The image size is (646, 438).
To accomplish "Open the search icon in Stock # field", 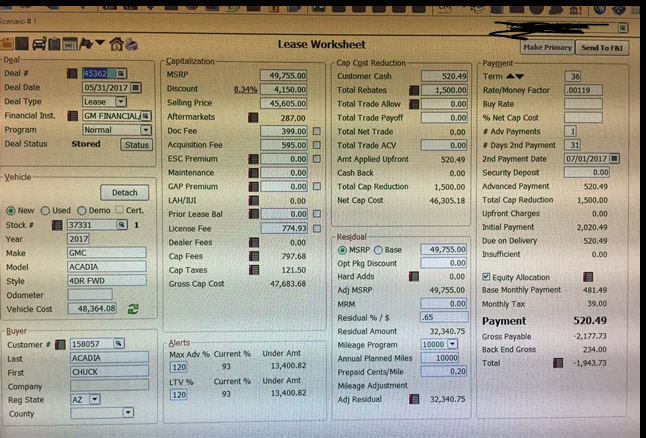I will click(122, 225).
